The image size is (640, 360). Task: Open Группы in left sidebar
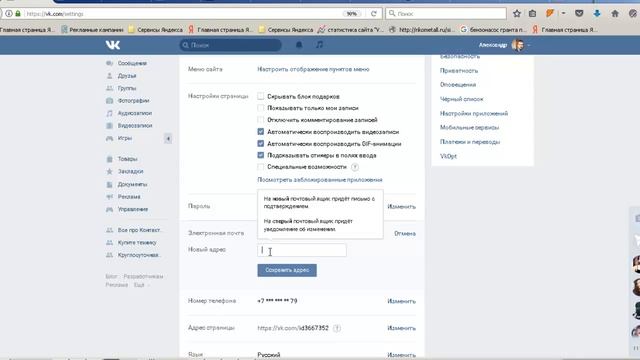(x=127, y=88)
